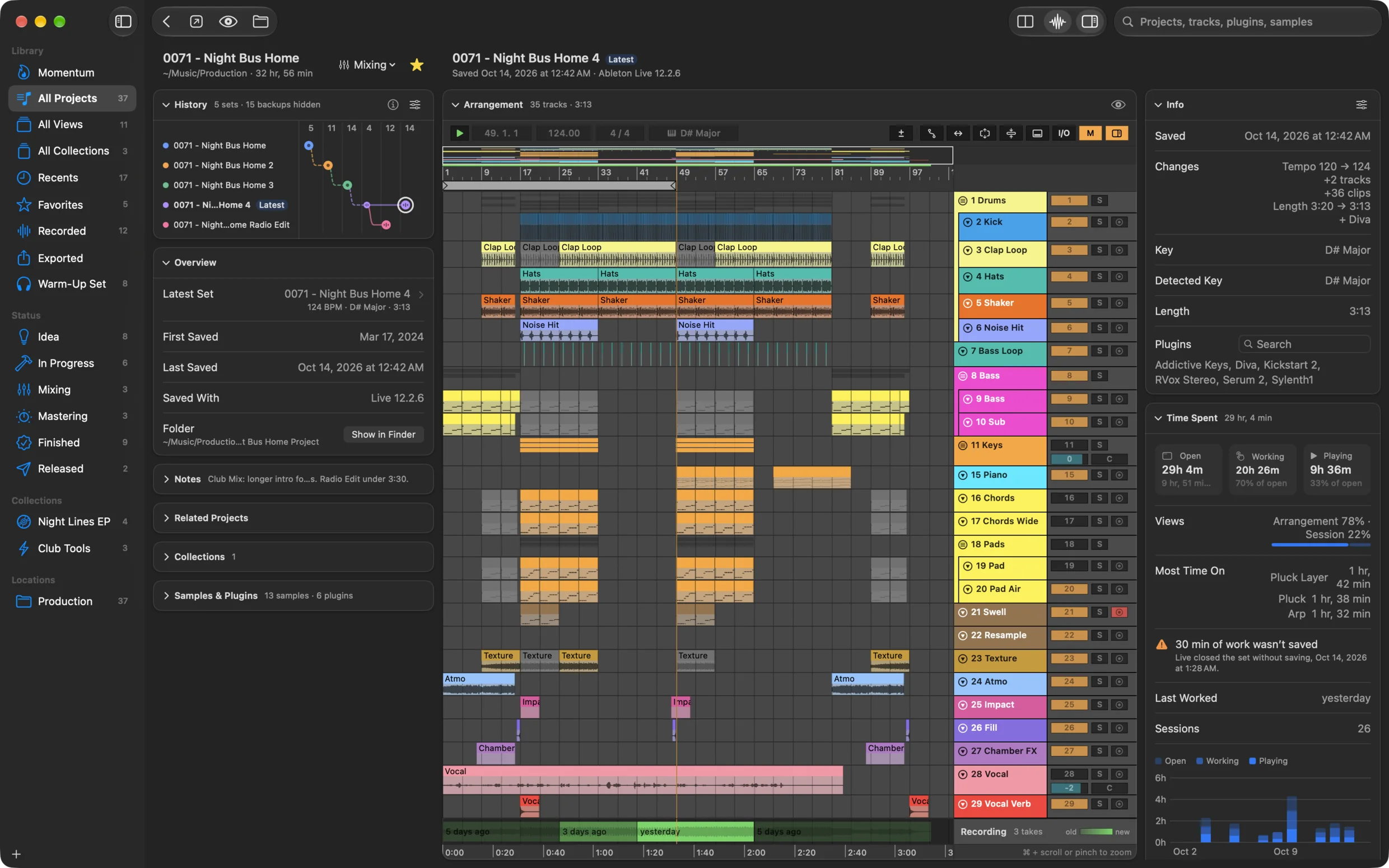Click the add button at sidebar bottom
Screen dimensions: 1389x868
[x=16, y=854]
